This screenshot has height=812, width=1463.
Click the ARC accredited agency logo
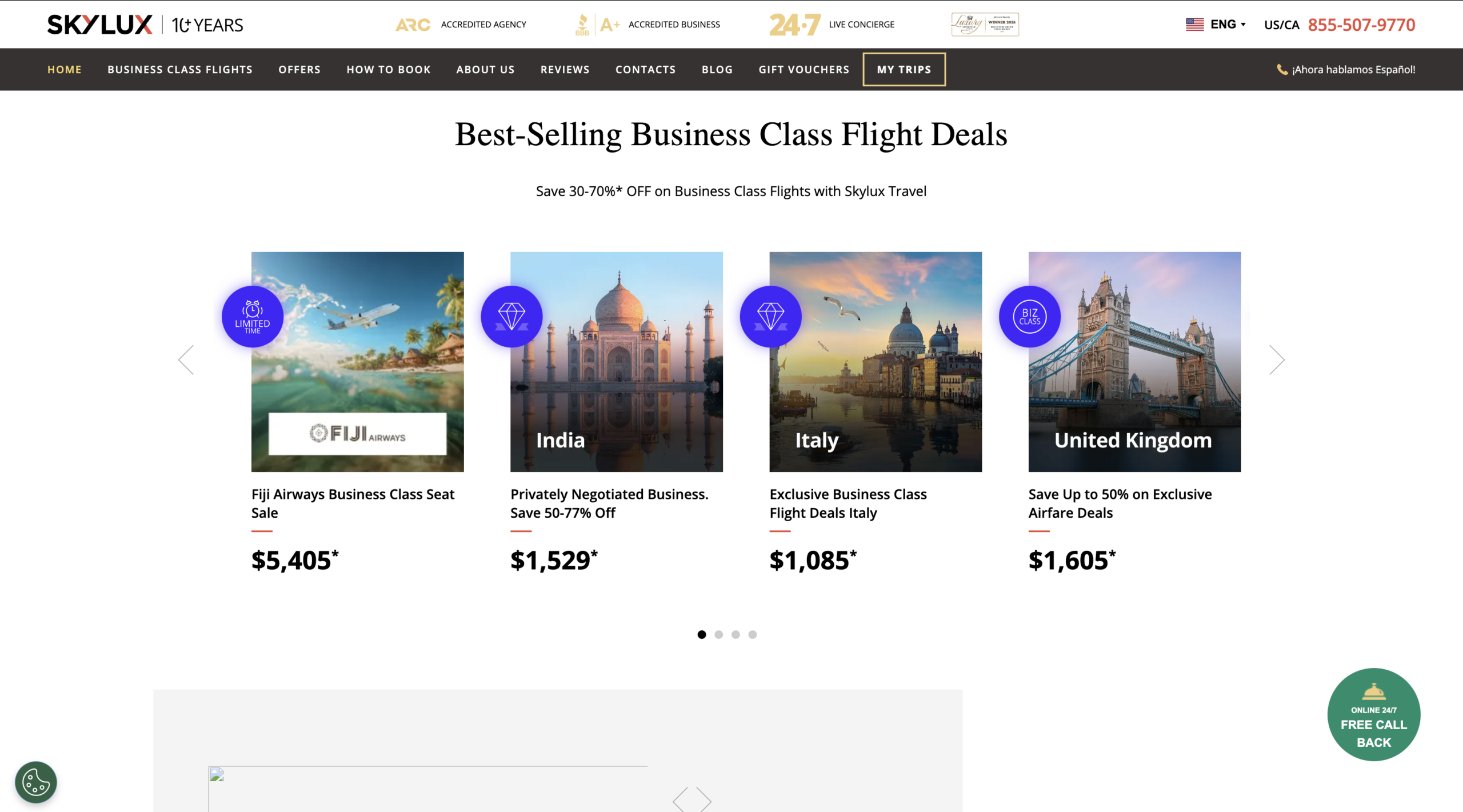pos(413,25)
